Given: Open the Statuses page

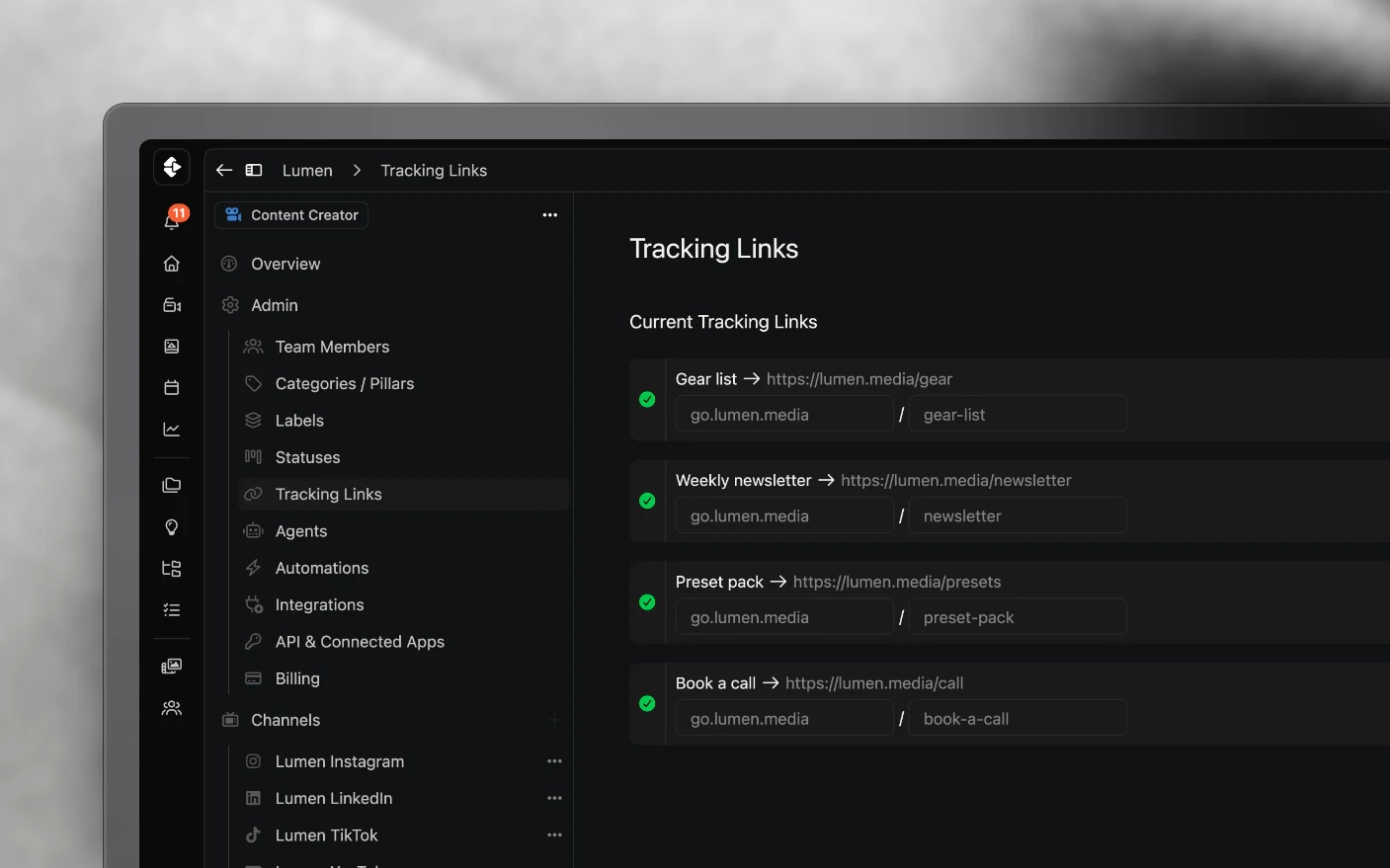Looking at the screenshot, I should coord(307,457).
